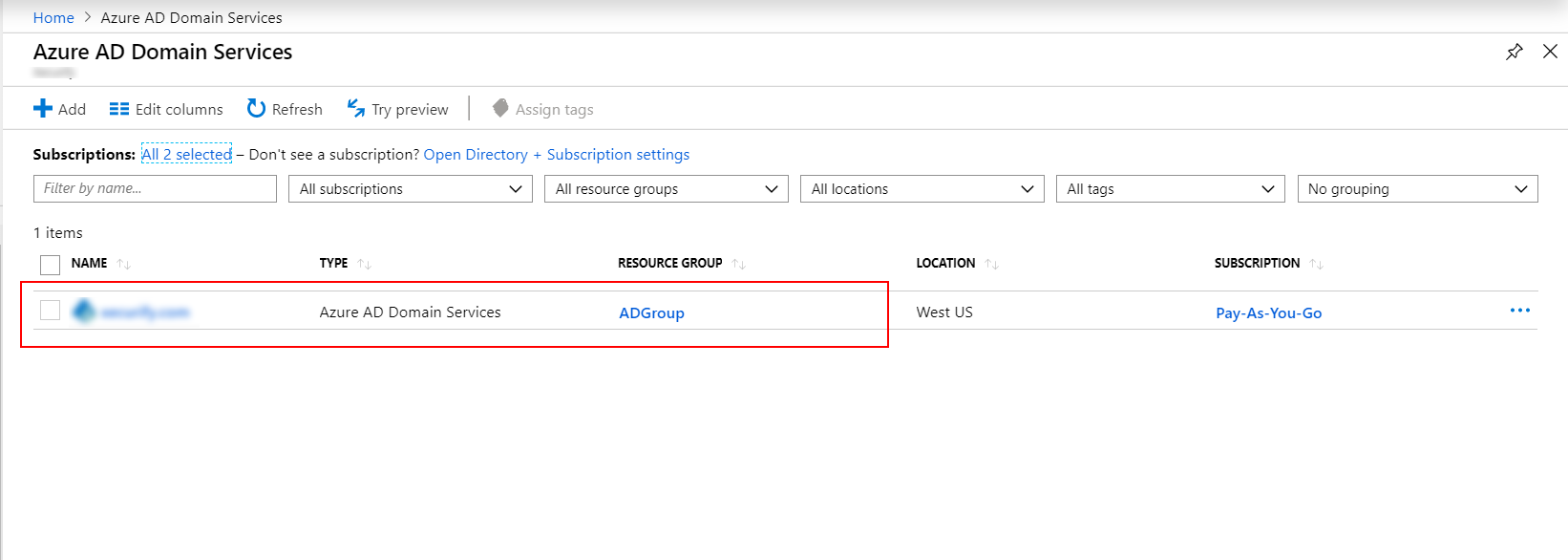The image size is (1568, 560).
Task: Sort by the SUBSCRIPTION column arrows
Action: pyautogui.click(x=1317, y=264)
